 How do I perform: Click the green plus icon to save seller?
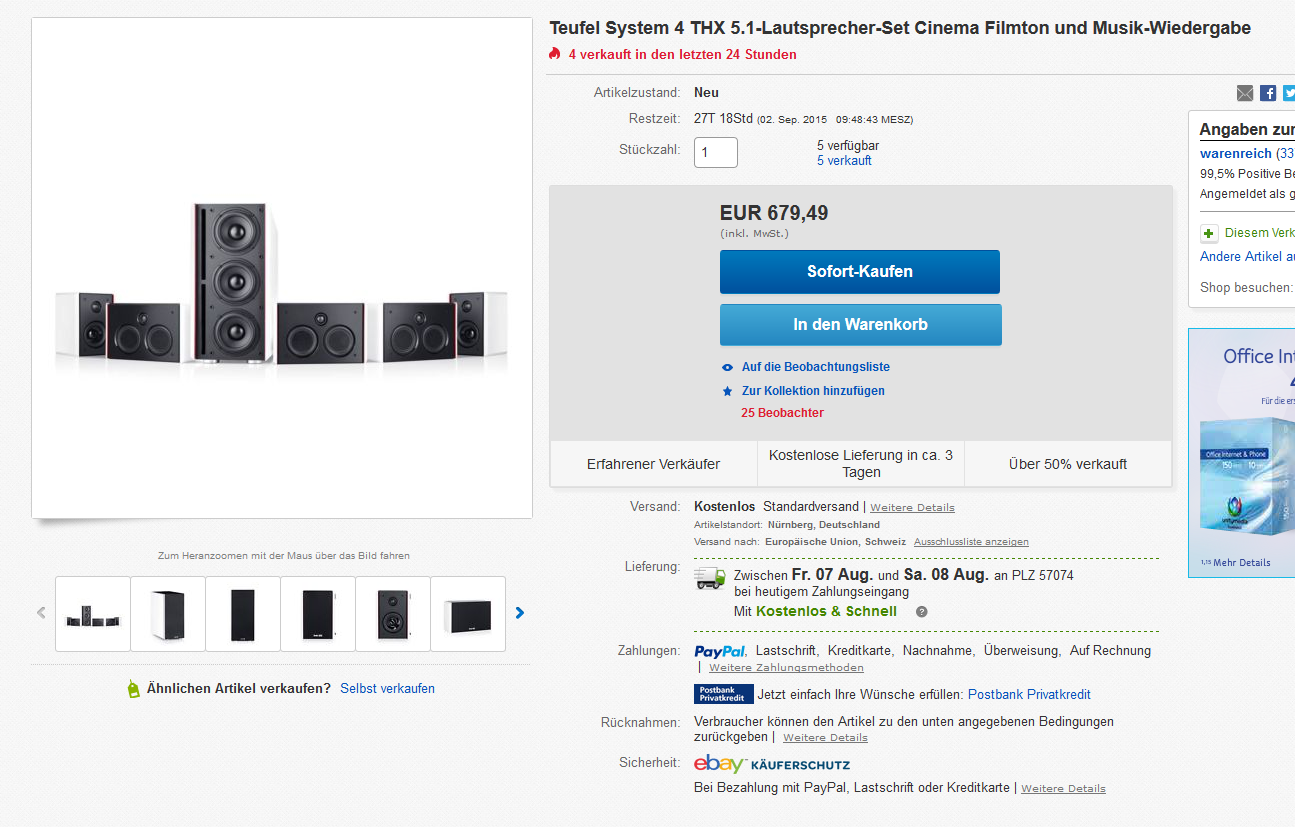tap(1209, 233)
